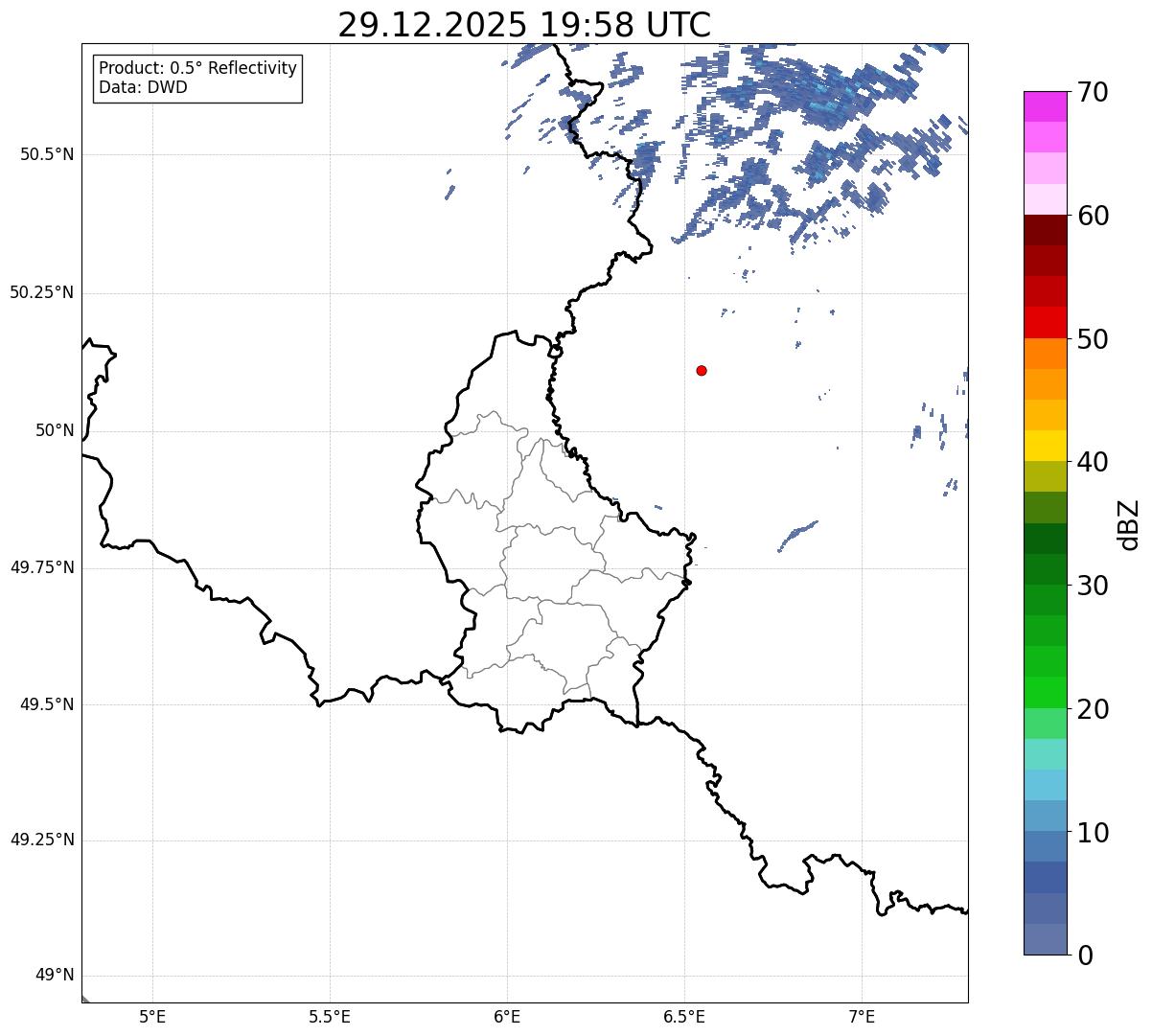Click the colorbar value 20
The image size is (1152, 1036).
(1093, 709)
